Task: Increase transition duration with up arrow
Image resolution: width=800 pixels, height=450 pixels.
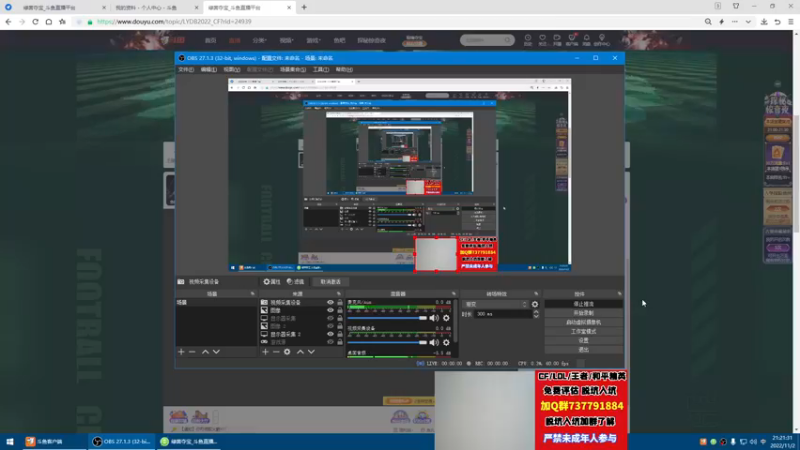Action: (536, 312)
